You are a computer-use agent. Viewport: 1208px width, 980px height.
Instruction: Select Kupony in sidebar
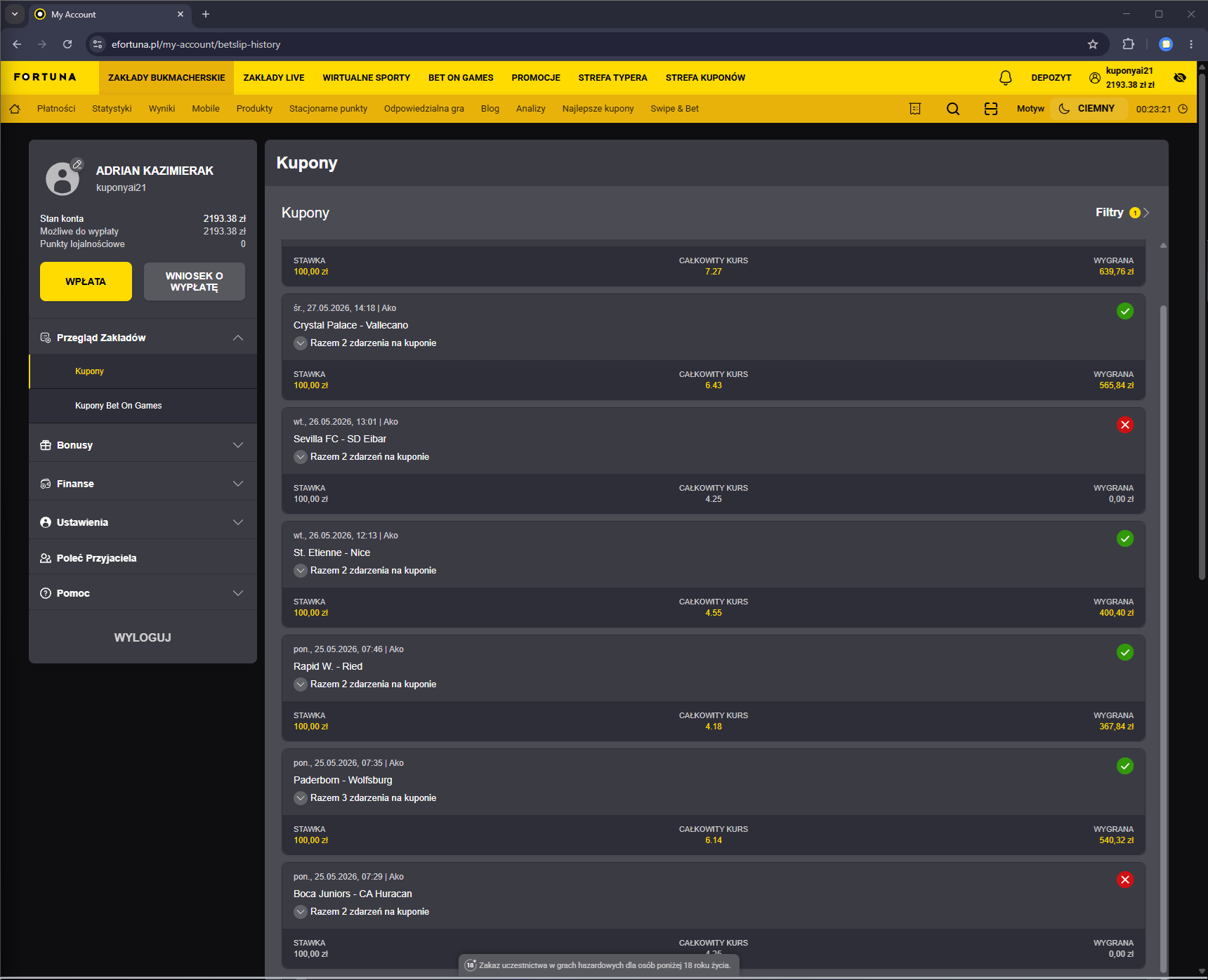tap(143, 371)
